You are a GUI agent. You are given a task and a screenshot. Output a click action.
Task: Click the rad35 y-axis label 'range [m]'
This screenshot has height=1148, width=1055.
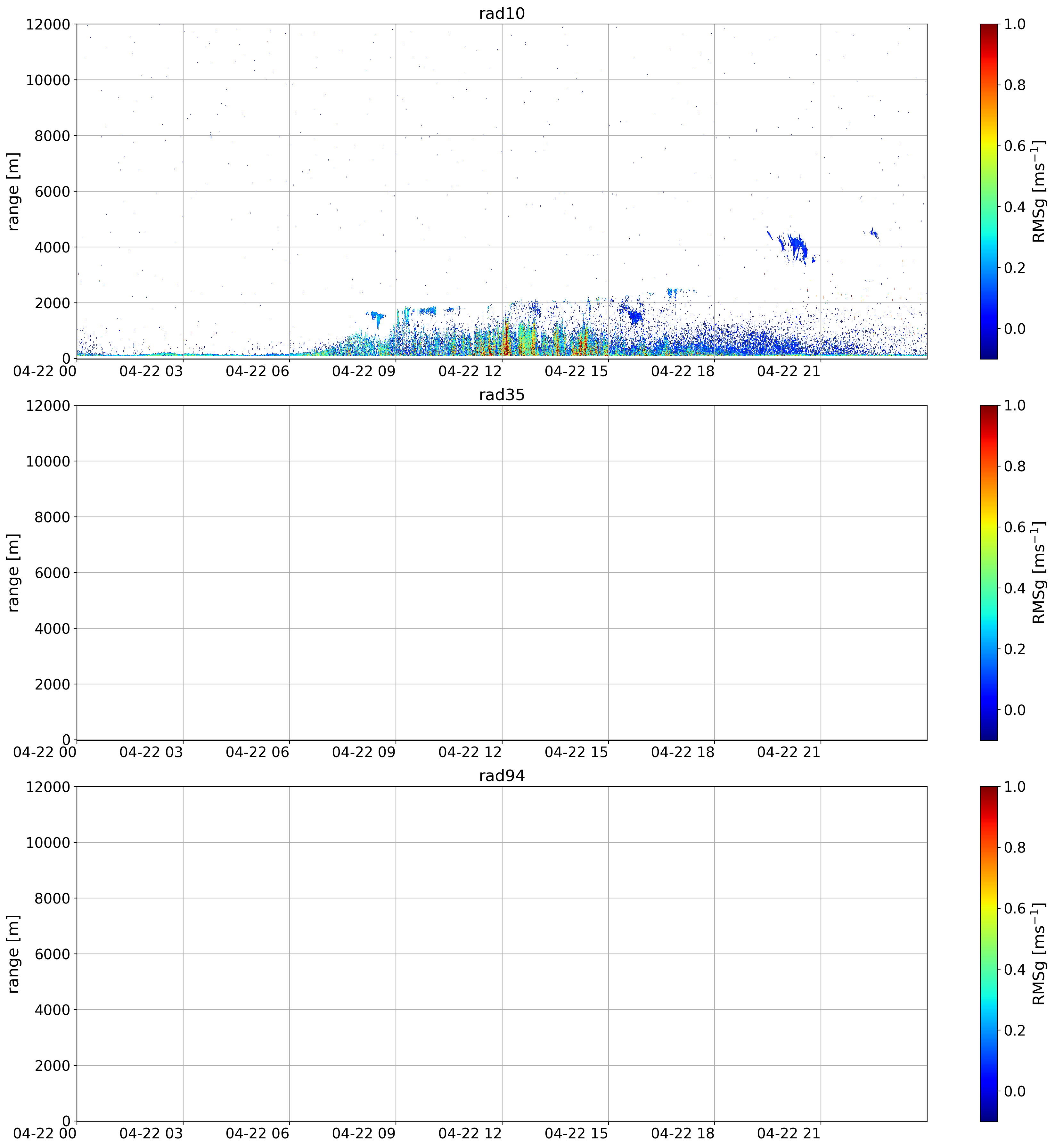13,573
